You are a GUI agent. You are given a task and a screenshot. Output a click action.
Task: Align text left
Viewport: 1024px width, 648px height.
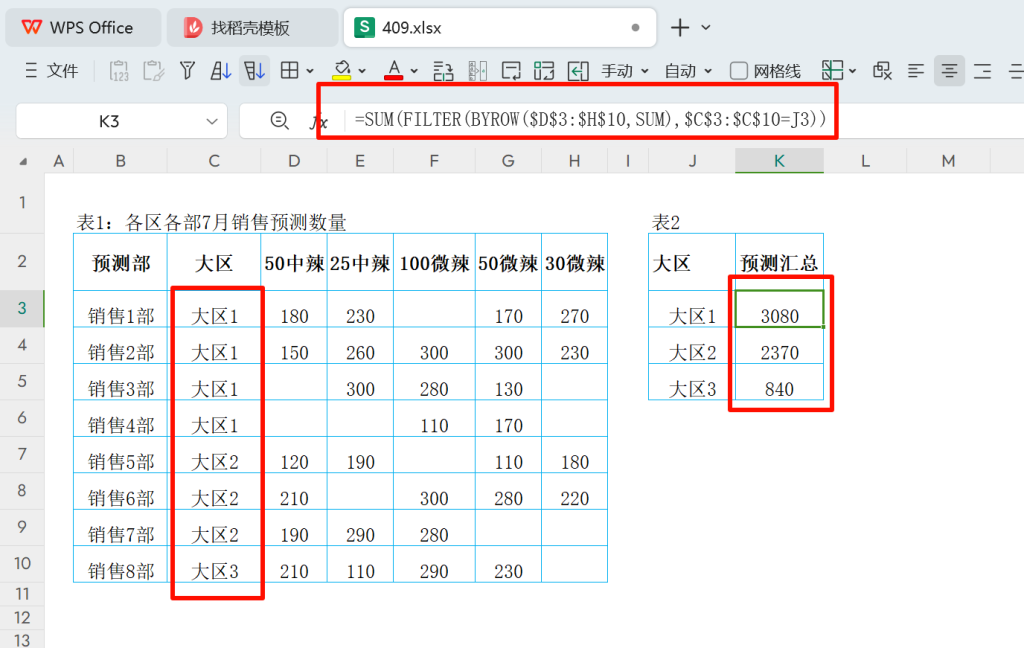point(916,71)
